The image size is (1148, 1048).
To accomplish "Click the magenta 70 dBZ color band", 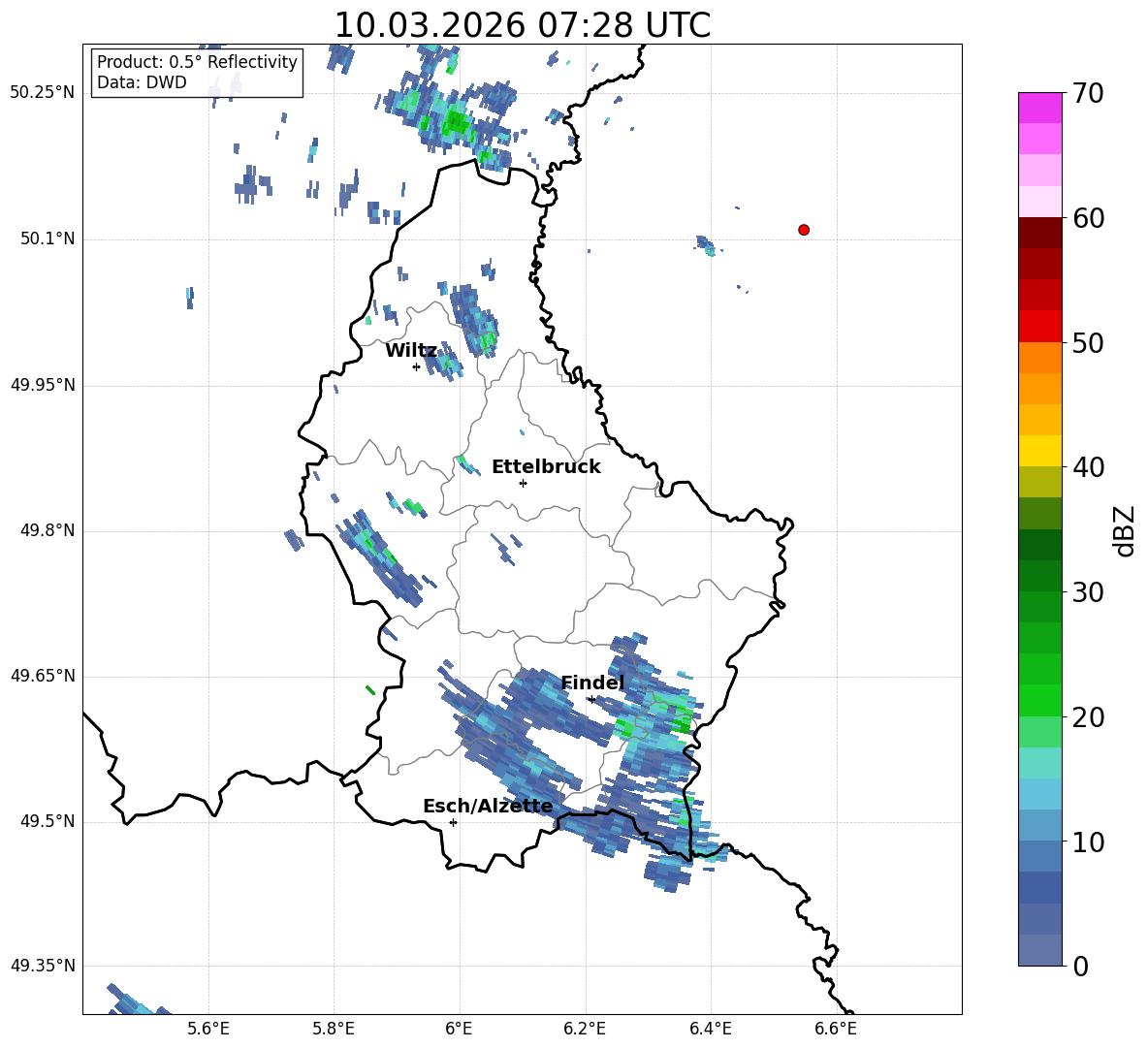I will point(1040,108).
